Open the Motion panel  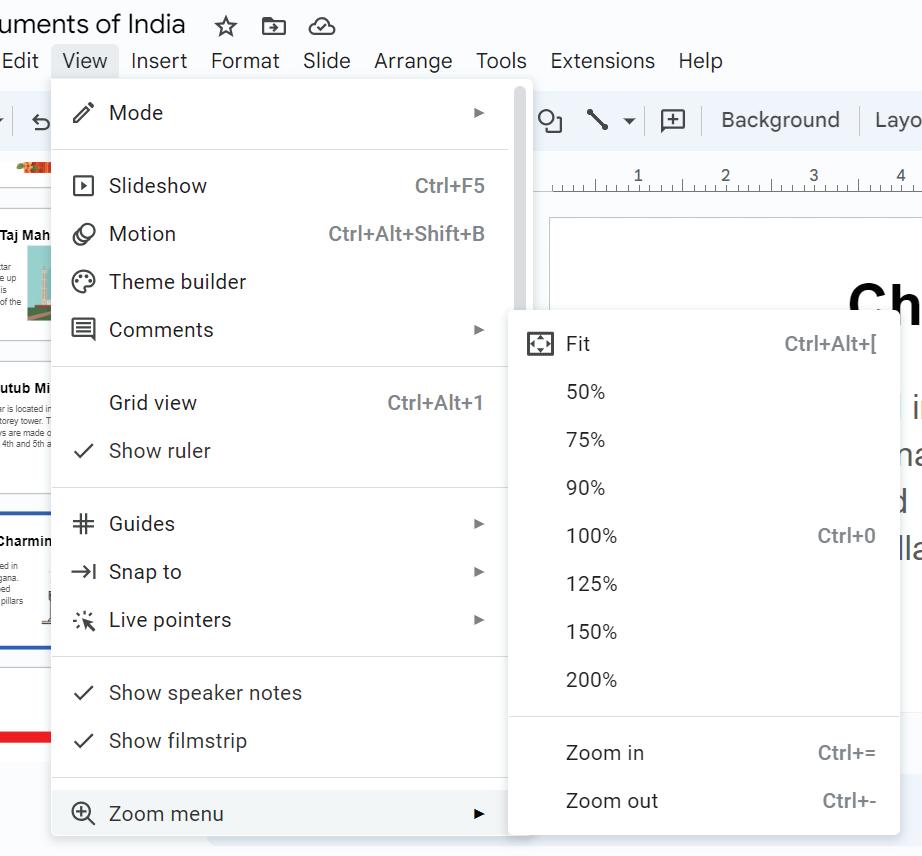(142, 234)
